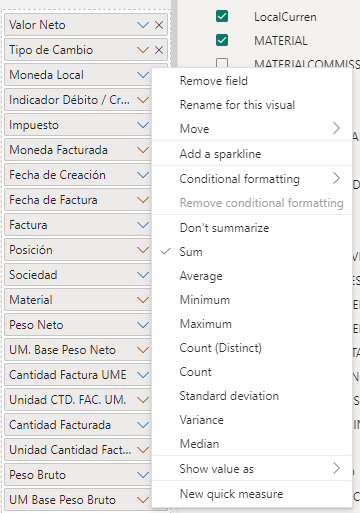Select the Posición field label
The height and width of the screenshot is (513, 360).
(31, 250)
